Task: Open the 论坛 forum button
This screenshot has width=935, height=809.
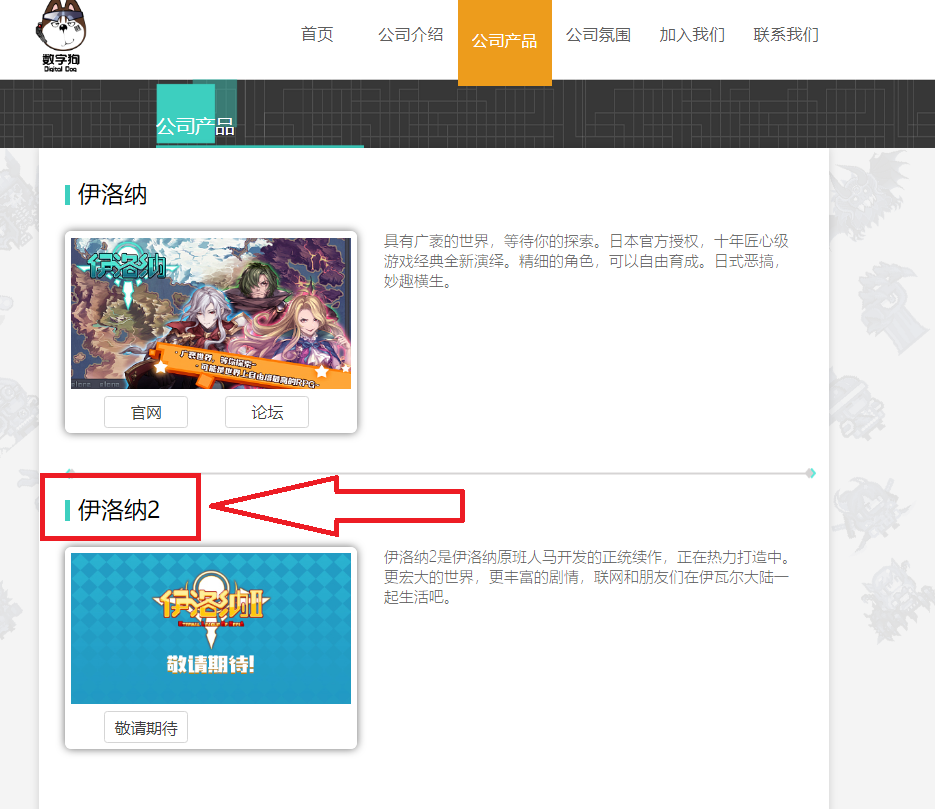Action: tap(267, 412)
